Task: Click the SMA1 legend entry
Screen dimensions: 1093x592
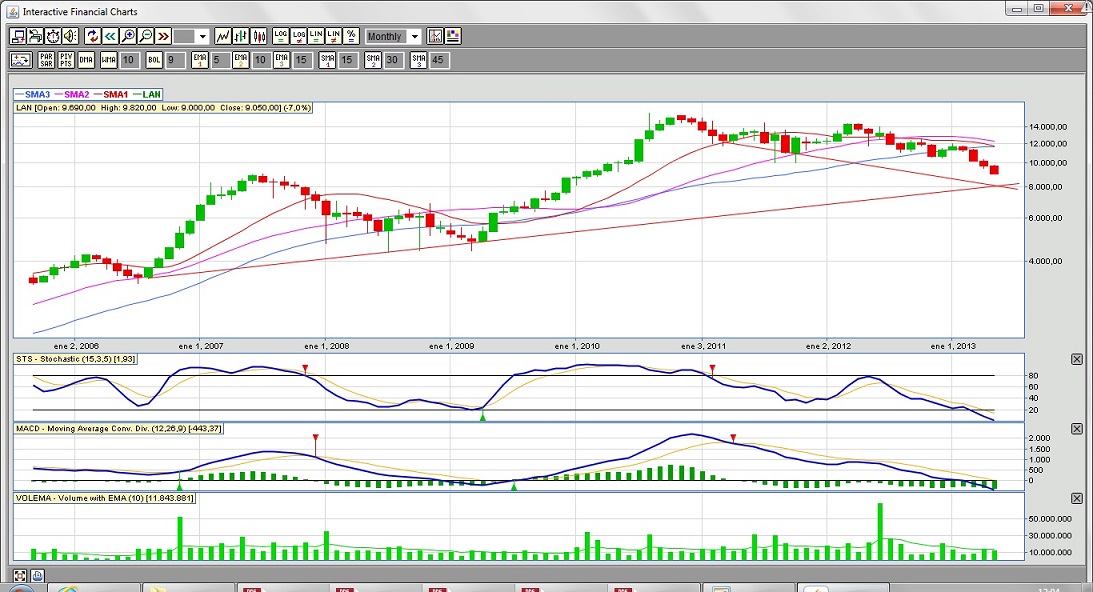Action: coord(111,94)
